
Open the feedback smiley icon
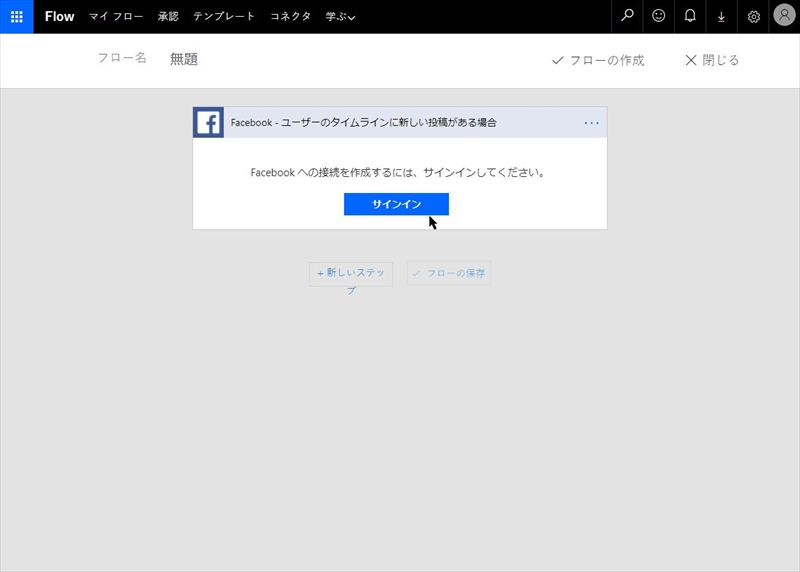pos(659,16)
